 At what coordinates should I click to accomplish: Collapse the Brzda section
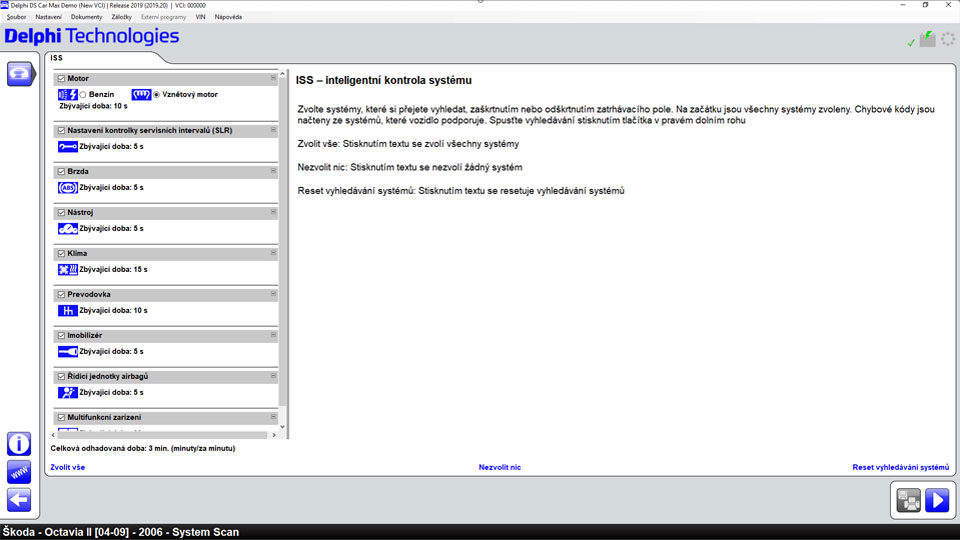pos(273,171)
